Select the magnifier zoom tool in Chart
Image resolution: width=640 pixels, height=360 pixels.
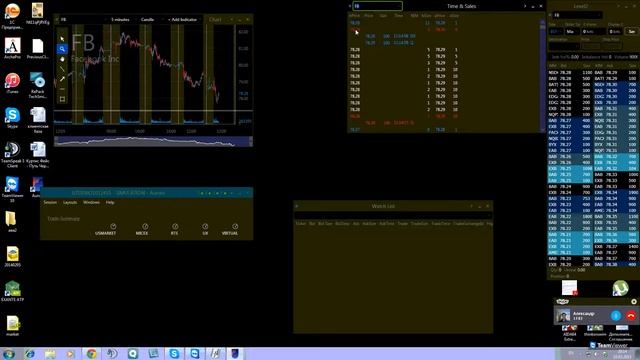point(62,49)
